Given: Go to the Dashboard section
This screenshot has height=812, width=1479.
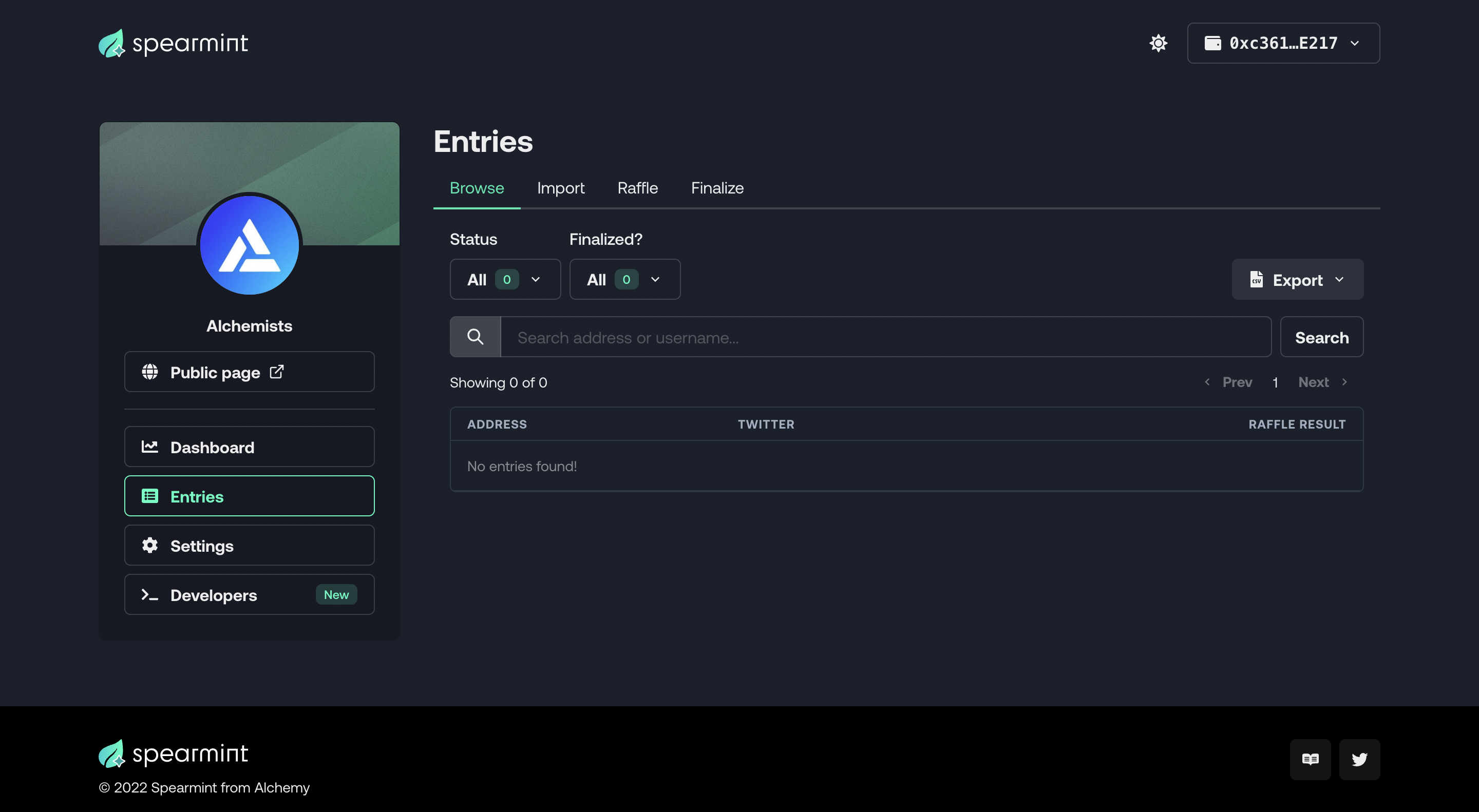Looking at the screenshot, I should click(249, 447).
